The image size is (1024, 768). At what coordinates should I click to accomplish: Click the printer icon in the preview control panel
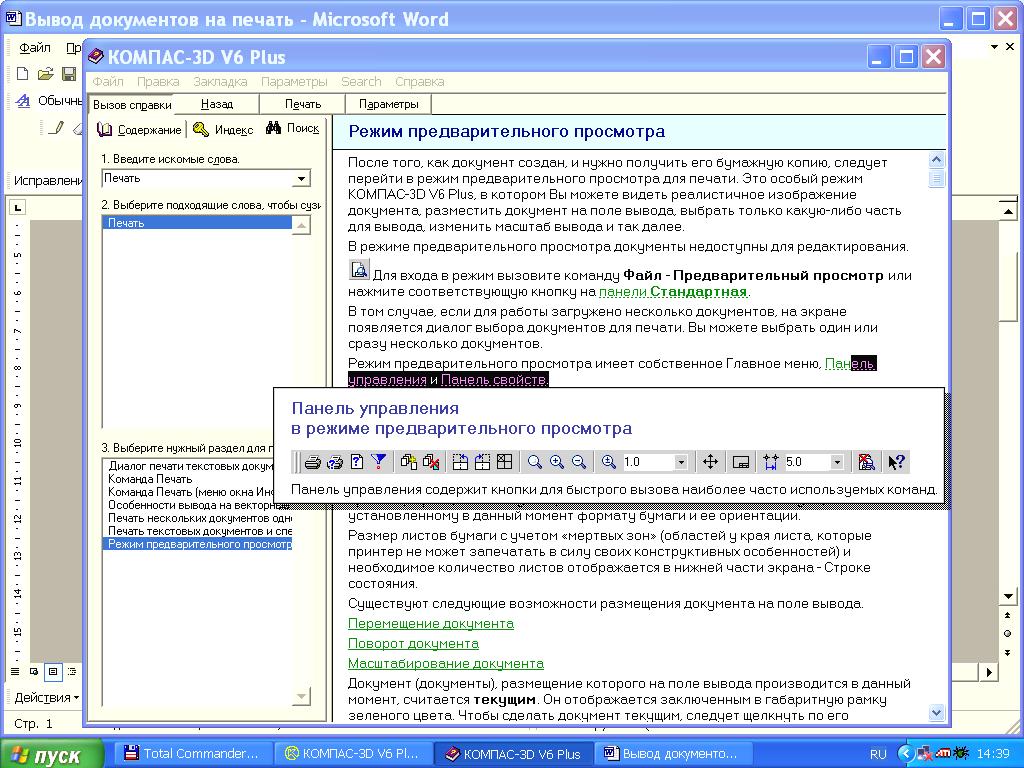[312, 462]
